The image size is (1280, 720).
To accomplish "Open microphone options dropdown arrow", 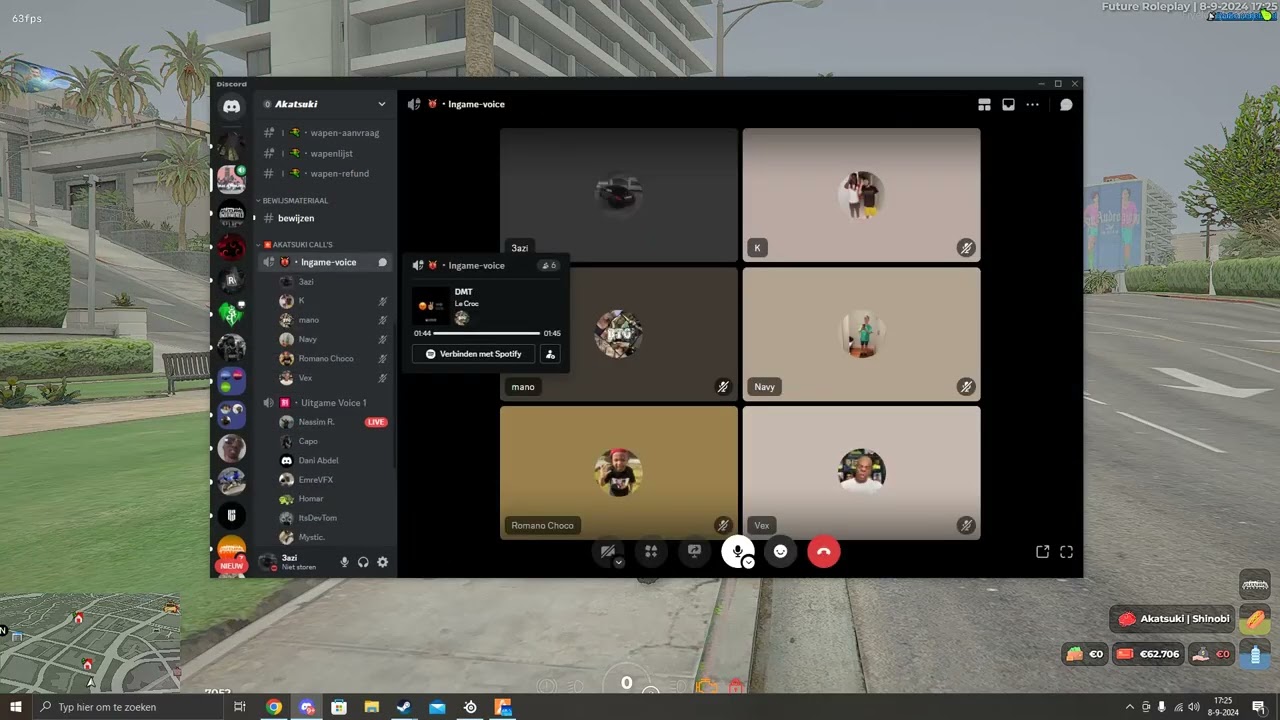I will (748, 563).
